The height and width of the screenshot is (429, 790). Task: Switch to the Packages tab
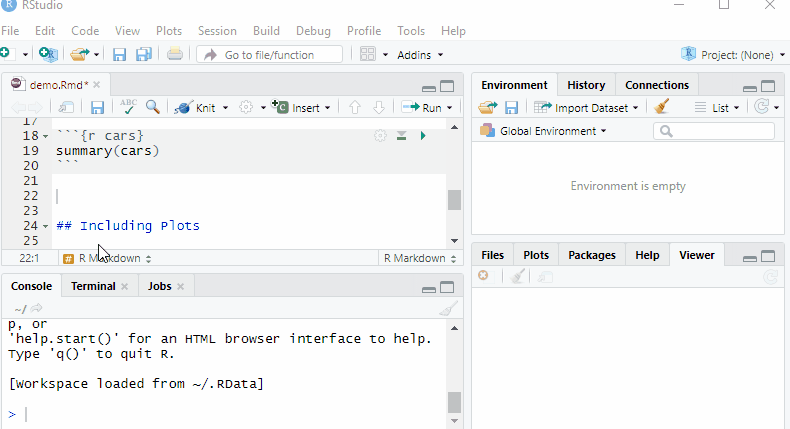[x=591, y=255]
